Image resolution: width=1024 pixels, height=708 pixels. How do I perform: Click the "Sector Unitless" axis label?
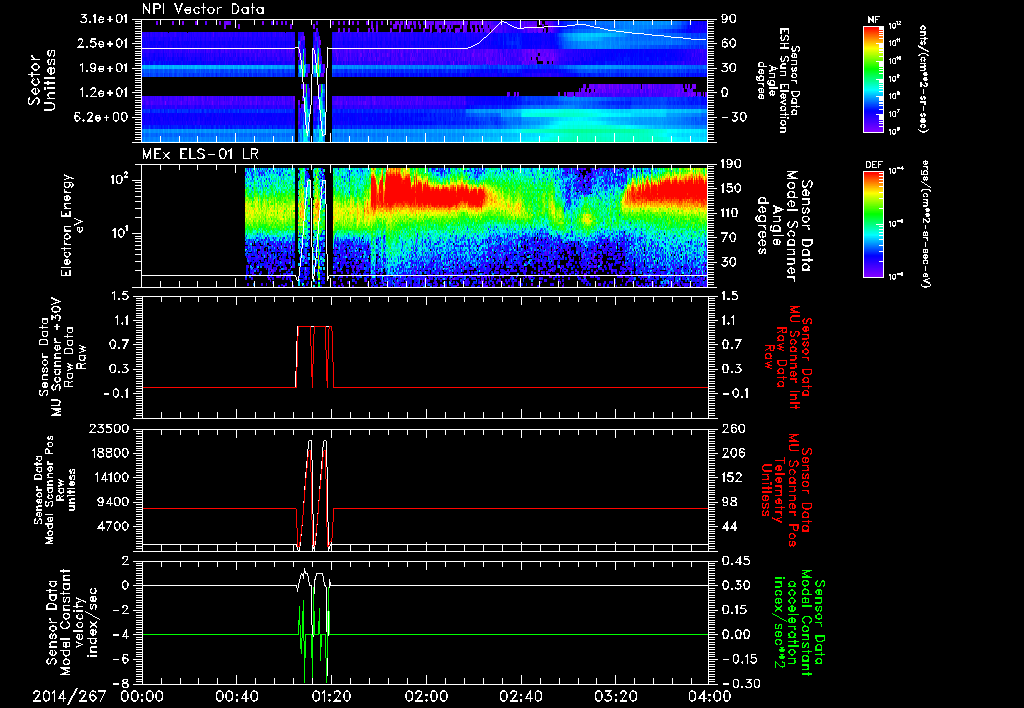pos(42,80)
